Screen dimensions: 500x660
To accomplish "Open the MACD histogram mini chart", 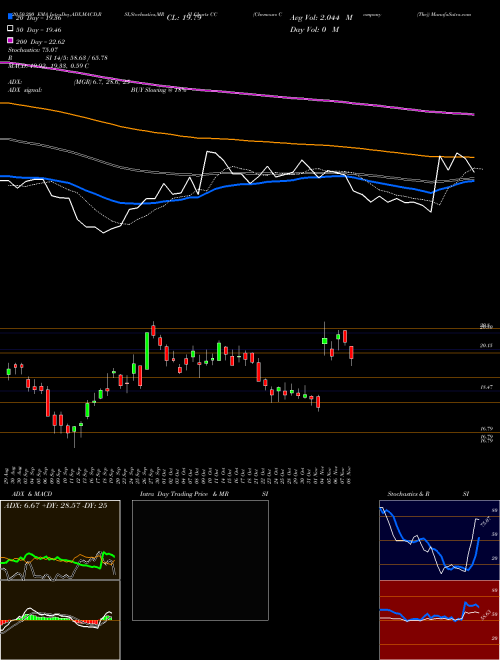I will coord(60,620).
